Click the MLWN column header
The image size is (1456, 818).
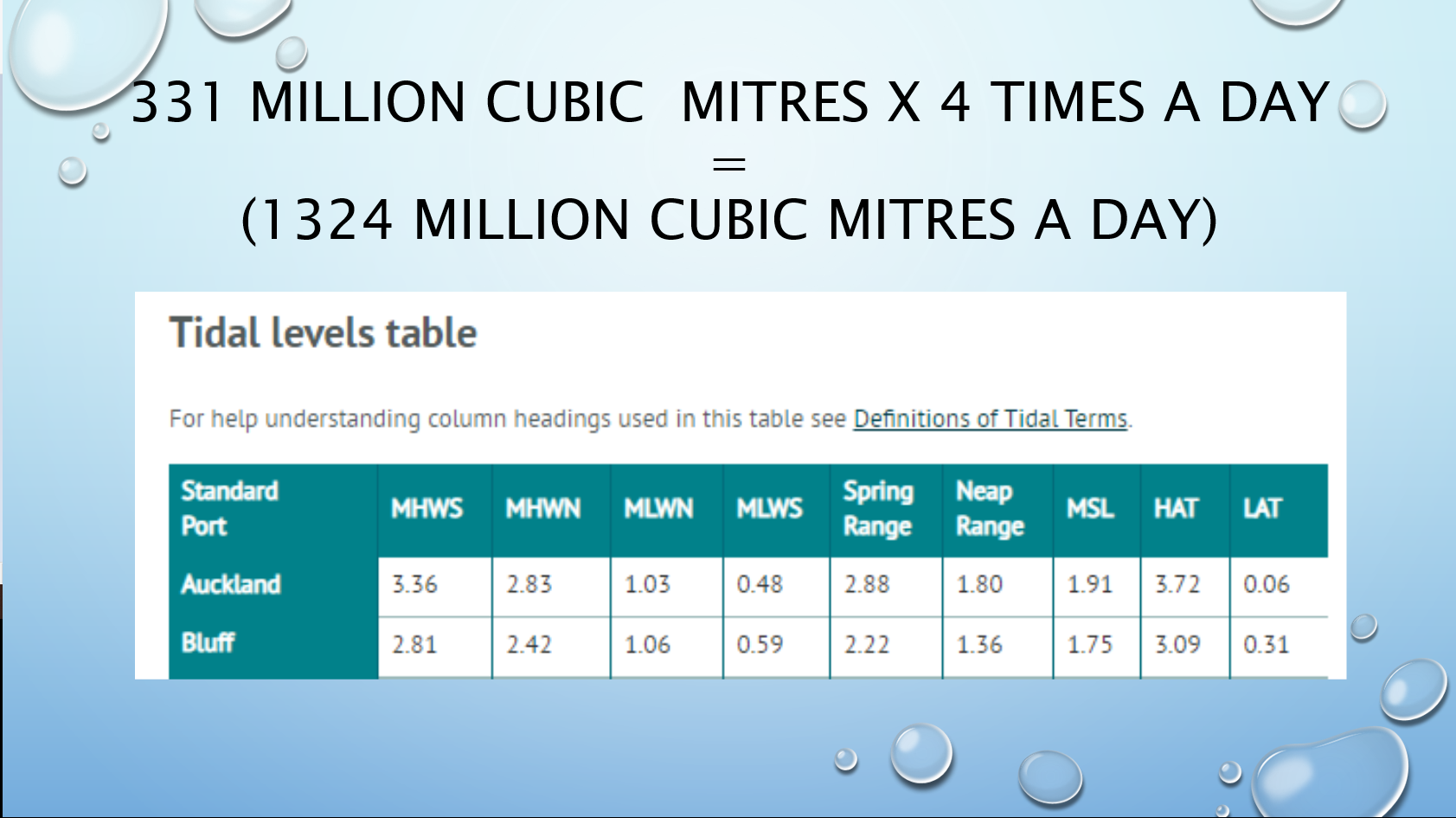pos(658,509)
